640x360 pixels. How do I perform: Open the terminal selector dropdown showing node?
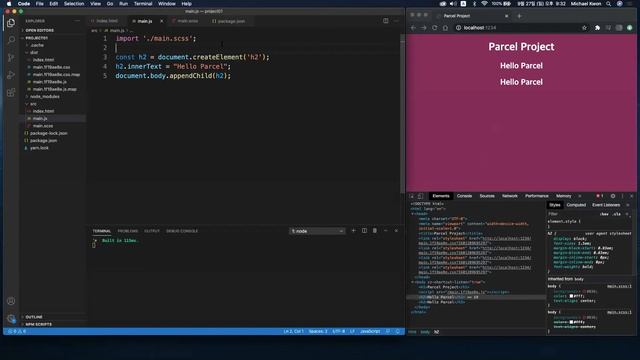(317, 231)
